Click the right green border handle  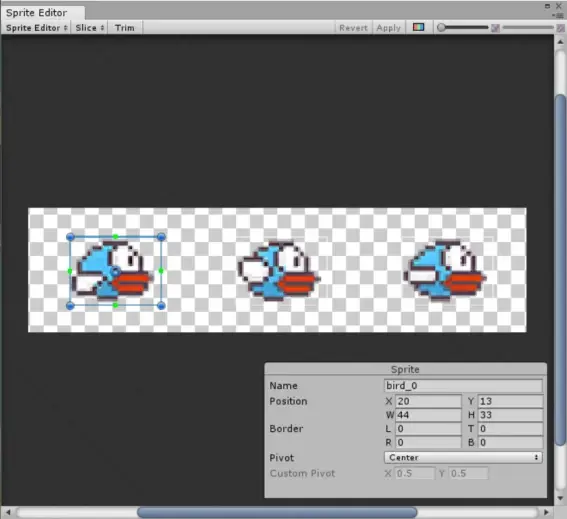tap(161, 271)
